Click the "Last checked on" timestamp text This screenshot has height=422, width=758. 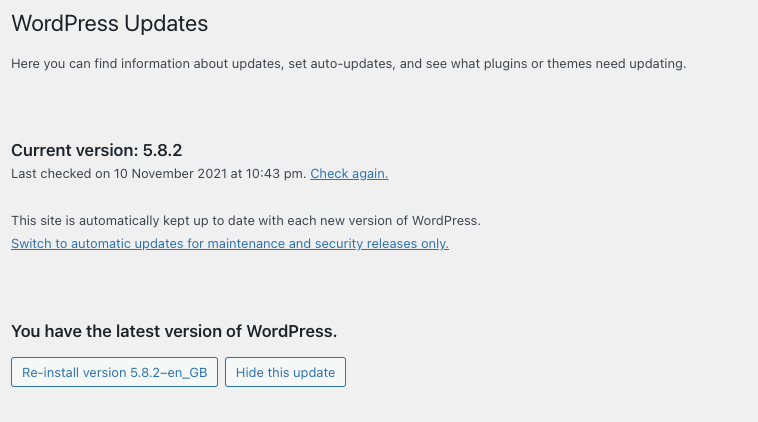point(158,174)
